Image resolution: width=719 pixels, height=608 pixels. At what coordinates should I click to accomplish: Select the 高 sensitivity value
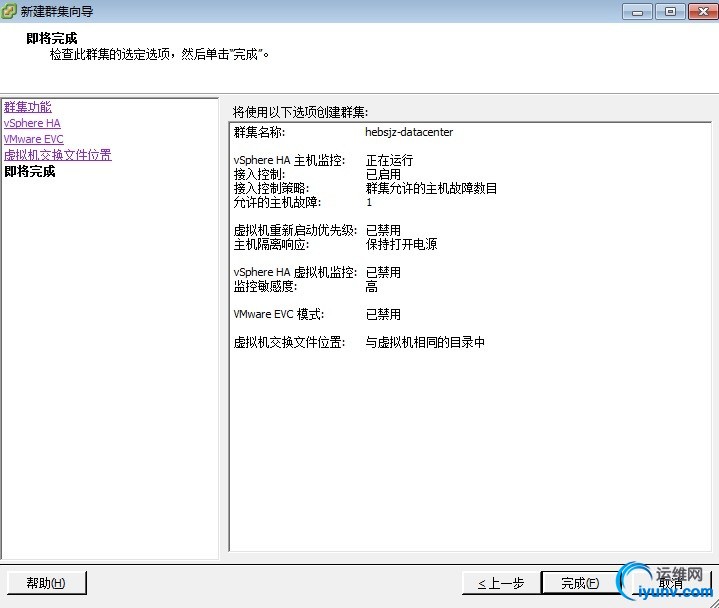(x=371, y=287)
